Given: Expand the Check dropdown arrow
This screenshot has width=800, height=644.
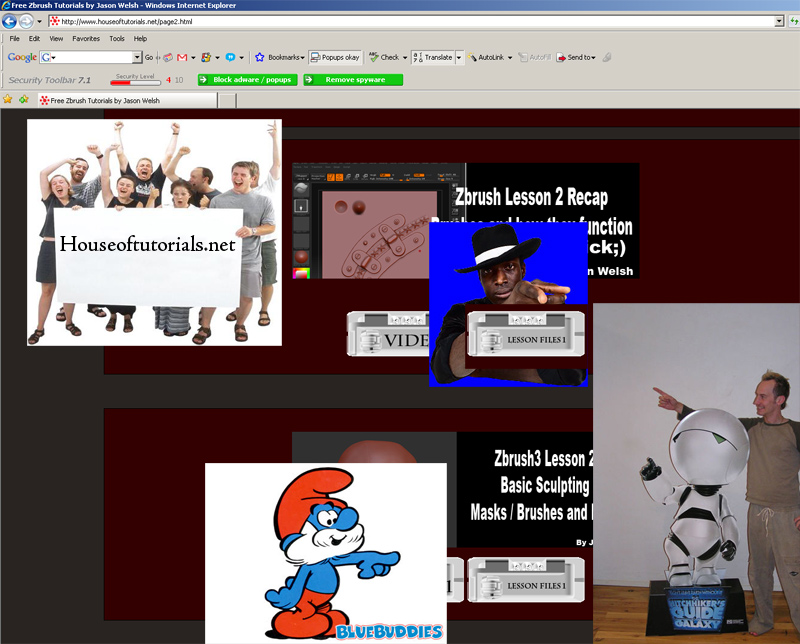Looking at the screenshot, I should [405, 58].
